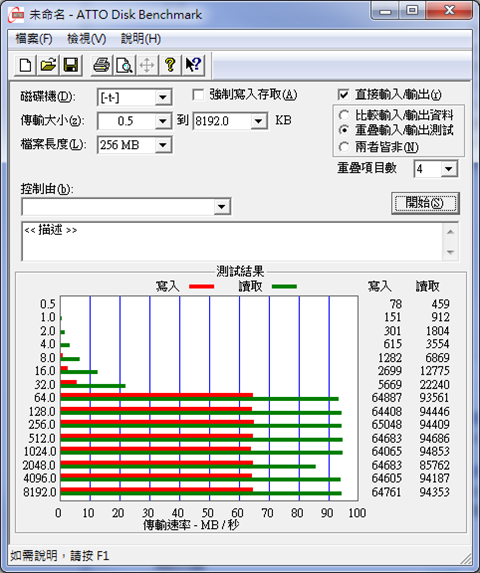Click the 傳輸速率 - MB / 秒 axis label
This screenshot has width=480, height=573.
pos(191,525)
